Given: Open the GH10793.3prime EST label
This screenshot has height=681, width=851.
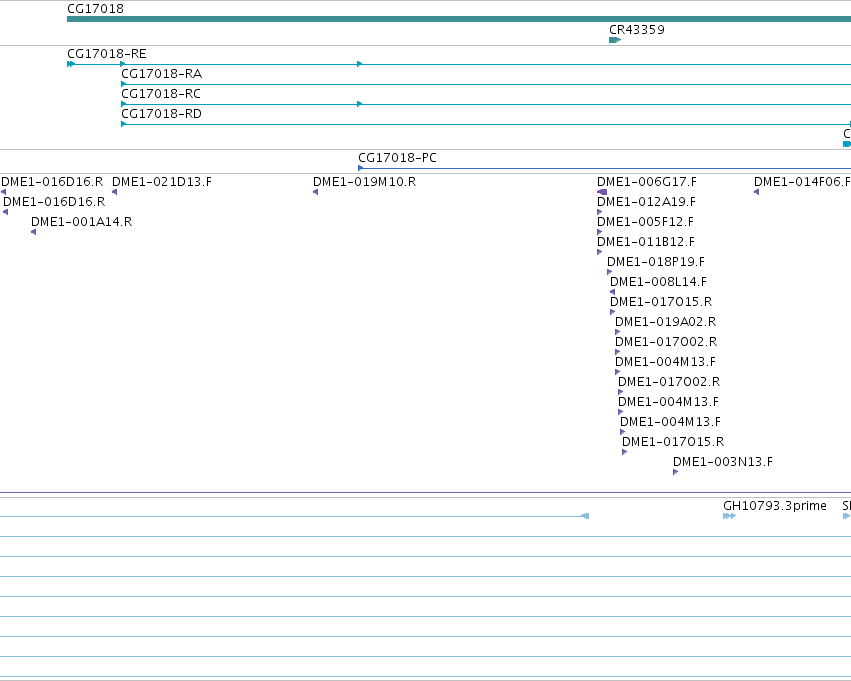Looking at the screenshot, I should (x=775, y=506).
